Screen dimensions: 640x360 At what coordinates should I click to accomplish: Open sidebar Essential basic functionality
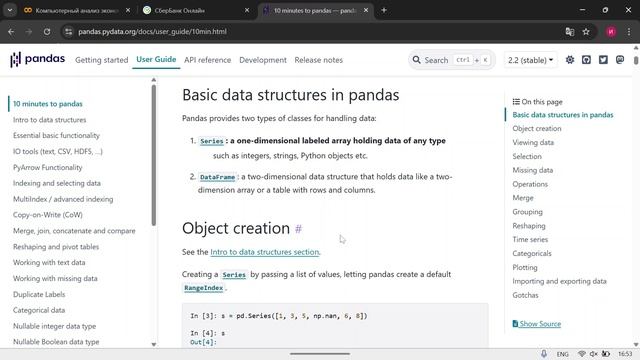[56, 136]
